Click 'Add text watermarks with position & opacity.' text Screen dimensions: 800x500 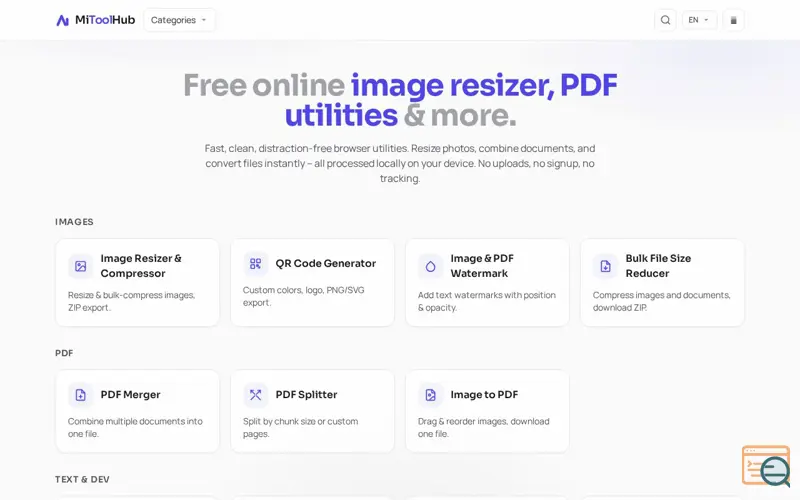(487, 302)
